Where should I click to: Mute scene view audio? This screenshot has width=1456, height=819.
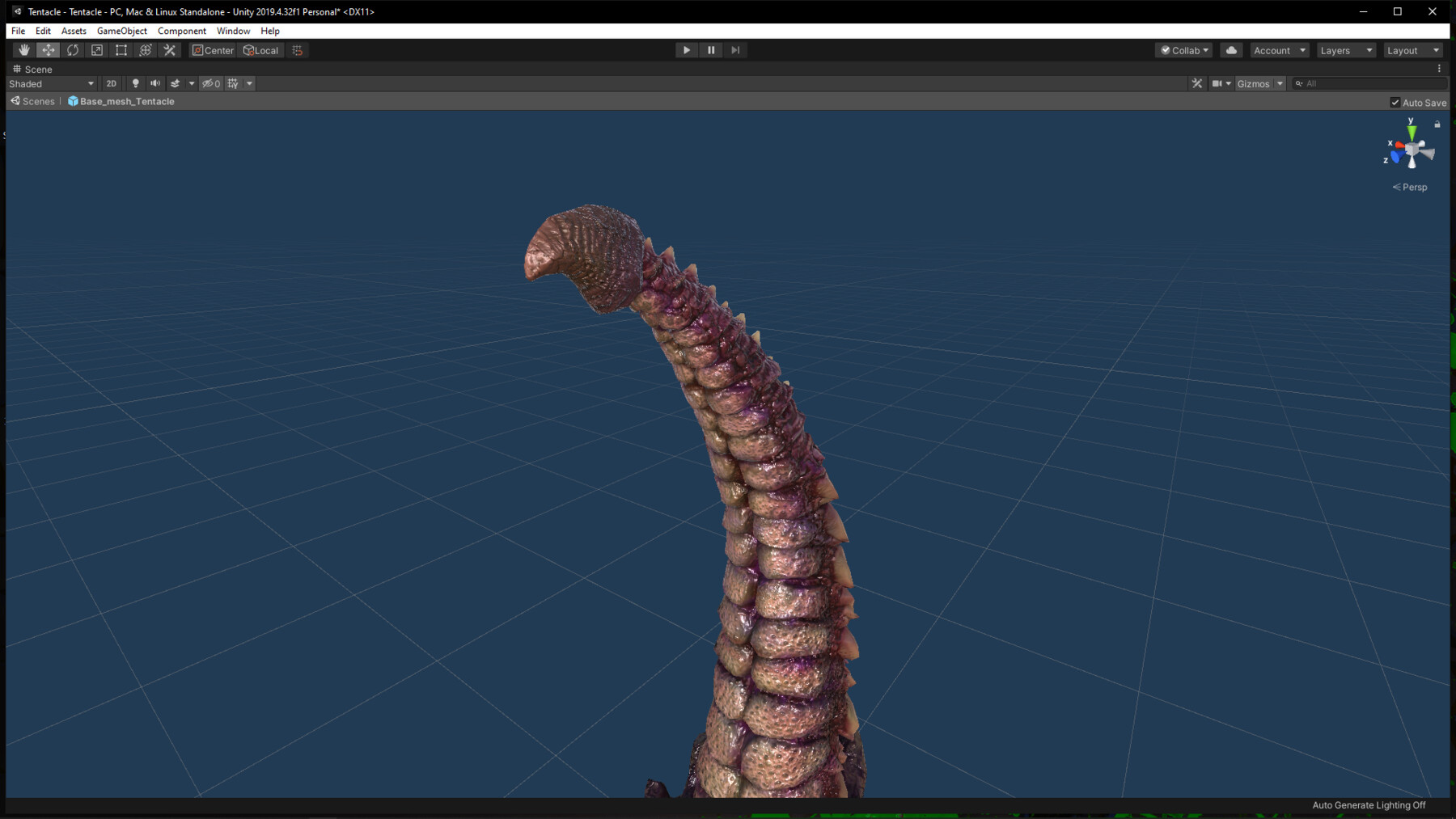155,83
